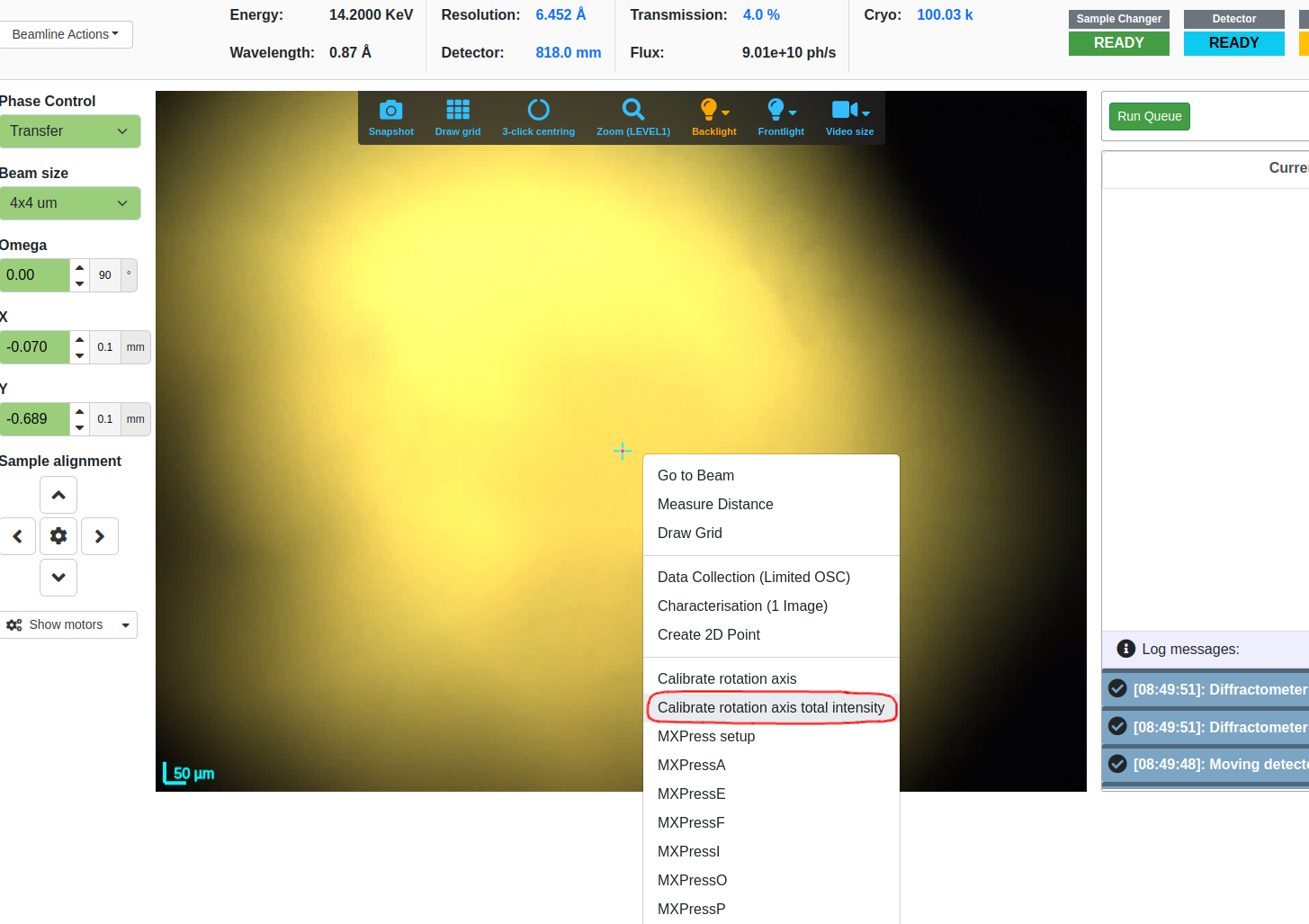Select Go to Beam from context menu
1309x924 pixels.
(695, 476)
